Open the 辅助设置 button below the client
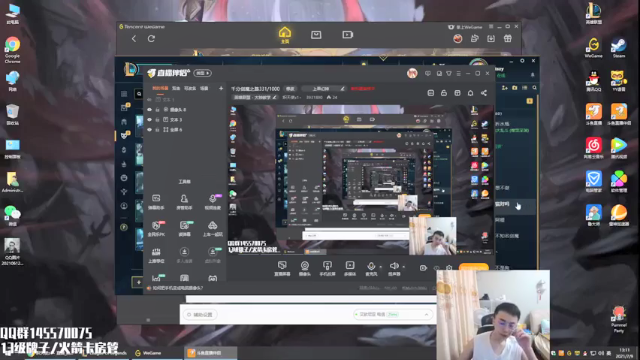The width and height of the screenshot is (640, 360). pos(200,315)
